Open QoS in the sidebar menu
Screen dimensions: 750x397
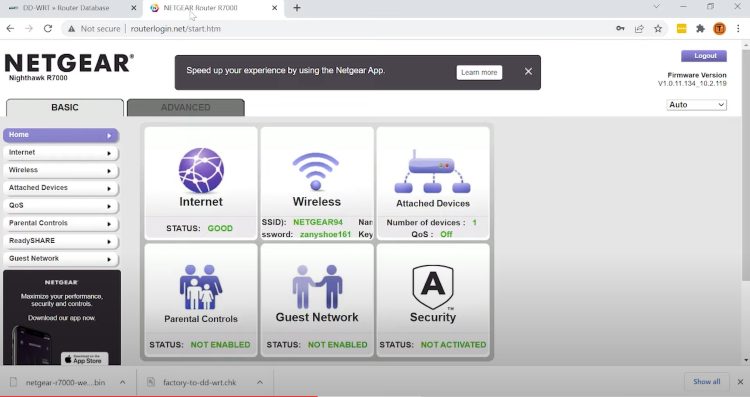click(61, 206)
